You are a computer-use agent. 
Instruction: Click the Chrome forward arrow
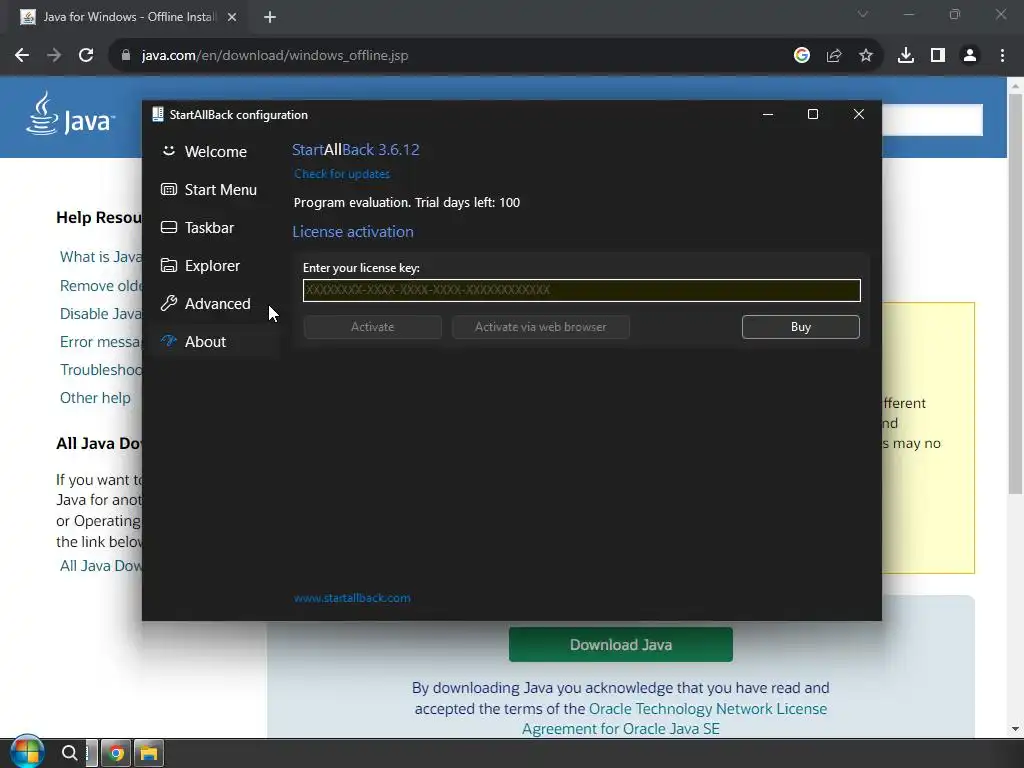pyautogui.click(x=54, y=56)
